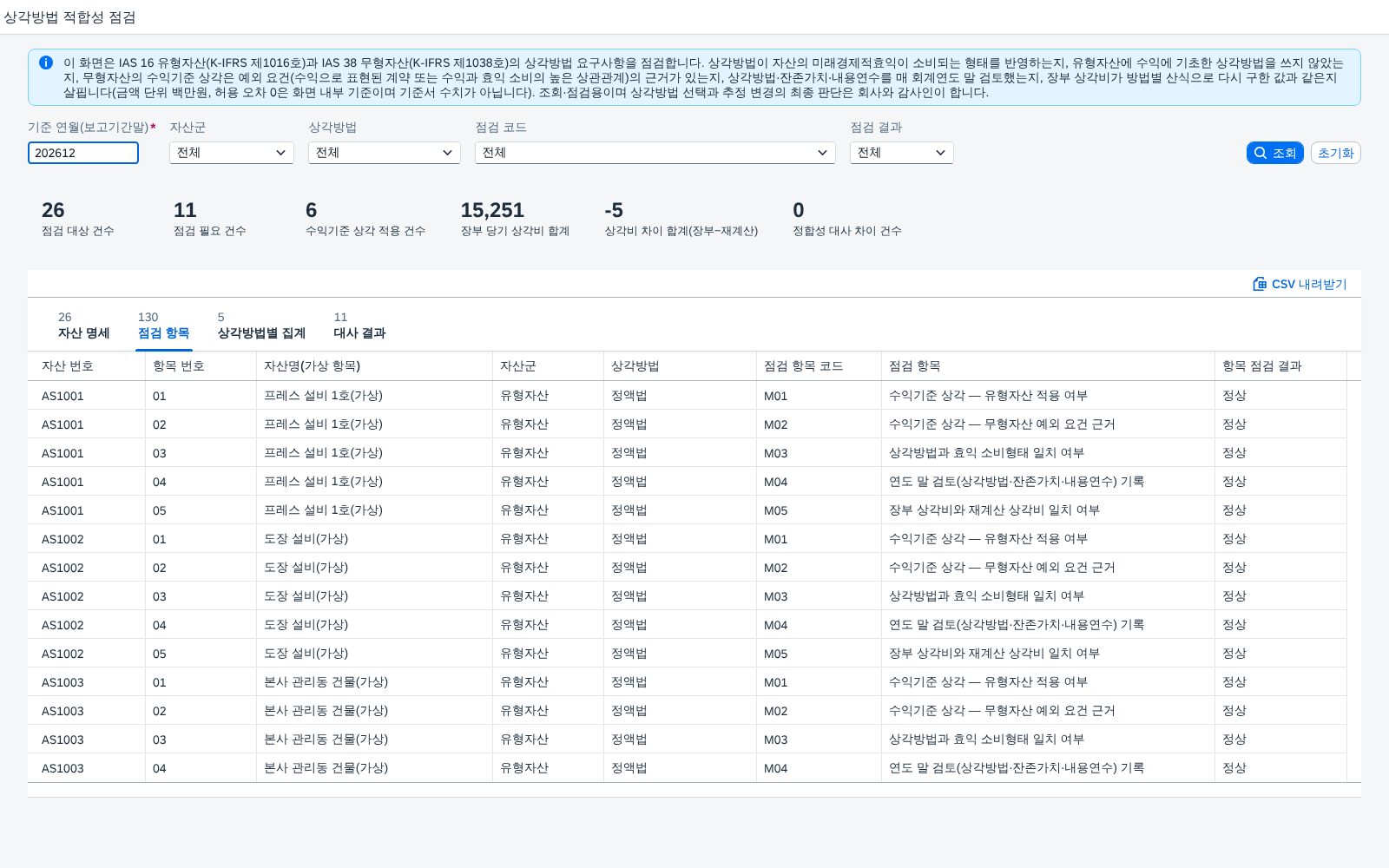1389x868 pixels.
Task: Click the 항목 번호 column header
Action: pos(201,366)
